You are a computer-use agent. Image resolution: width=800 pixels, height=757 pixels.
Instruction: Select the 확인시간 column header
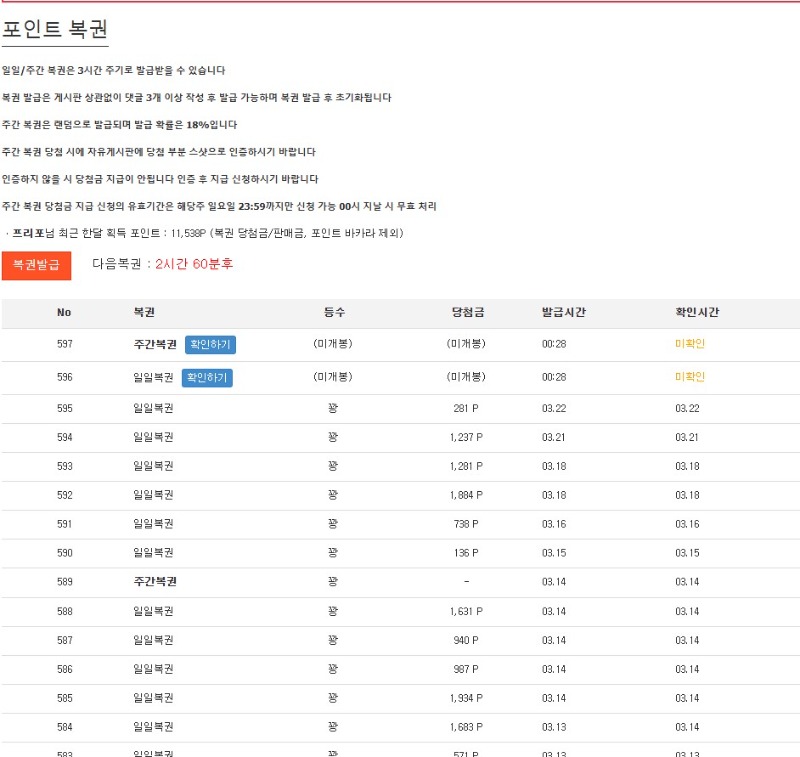[x=697, y=313]
